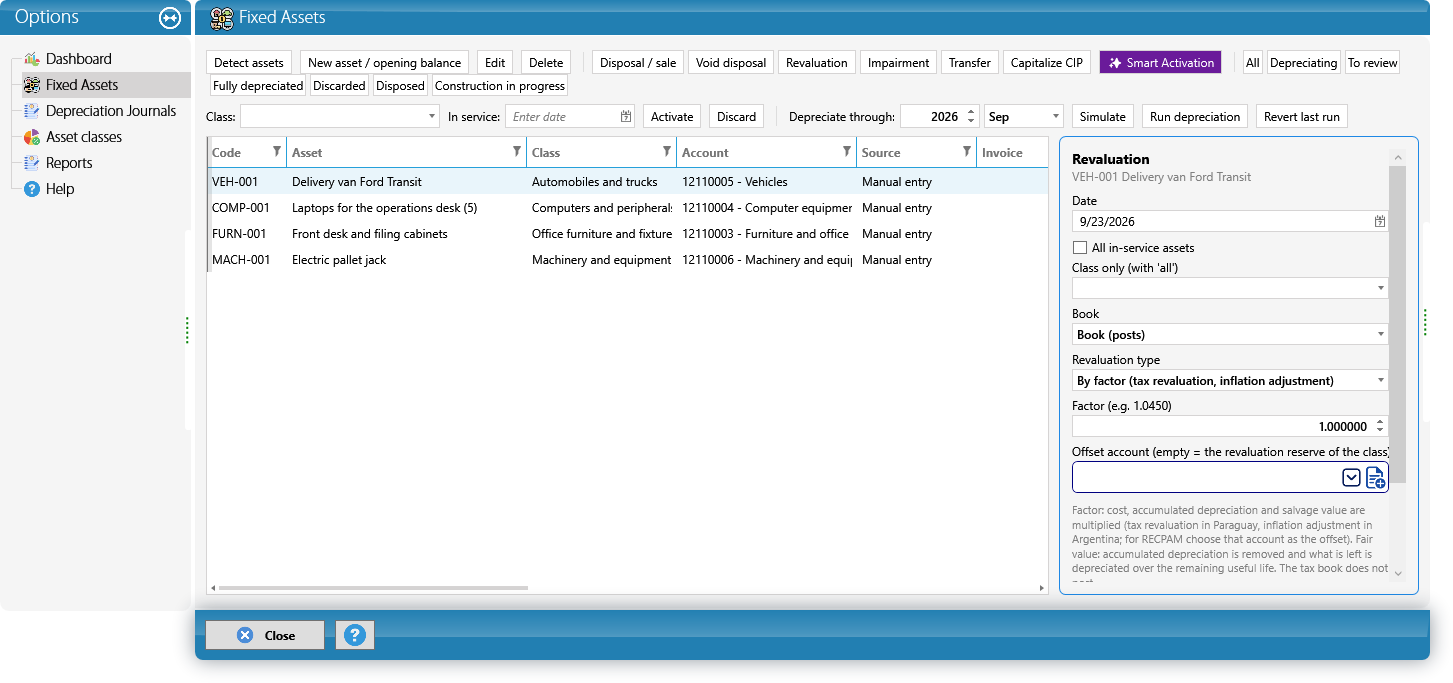Click the Transfer button
The width and height of the screenshot is (1453, 683).
970,62
